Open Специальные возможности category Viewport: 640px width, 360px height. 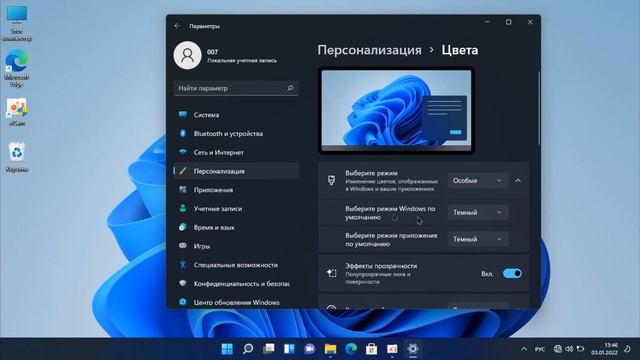(236, 265)
